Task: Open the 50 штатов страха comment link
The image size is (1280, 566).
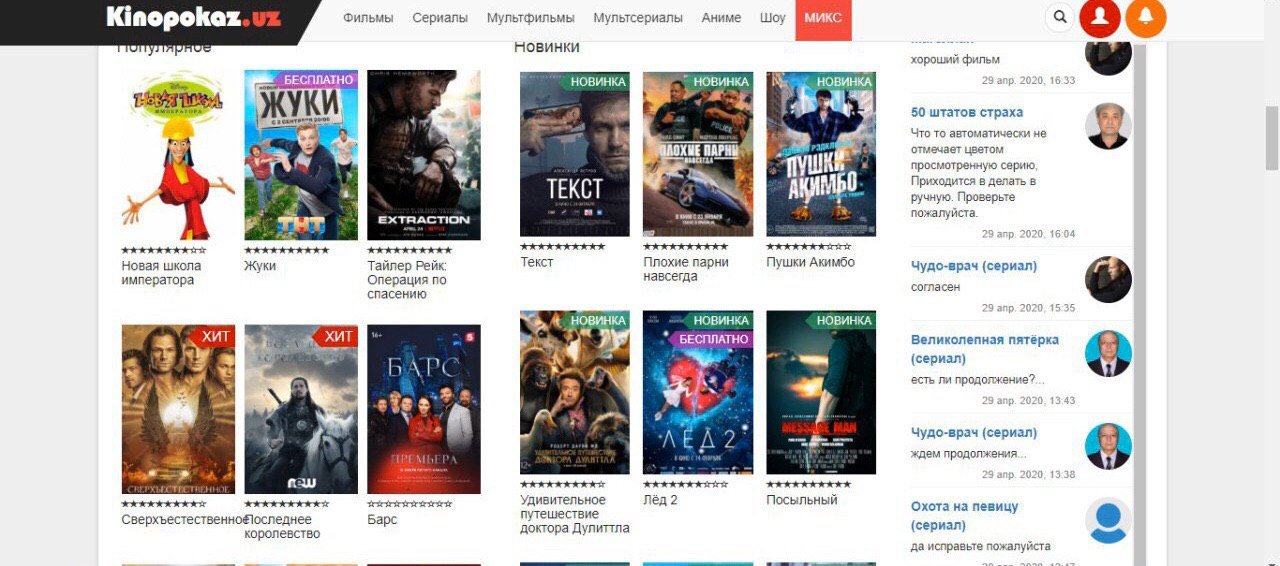Action: (x=967, y=112)
